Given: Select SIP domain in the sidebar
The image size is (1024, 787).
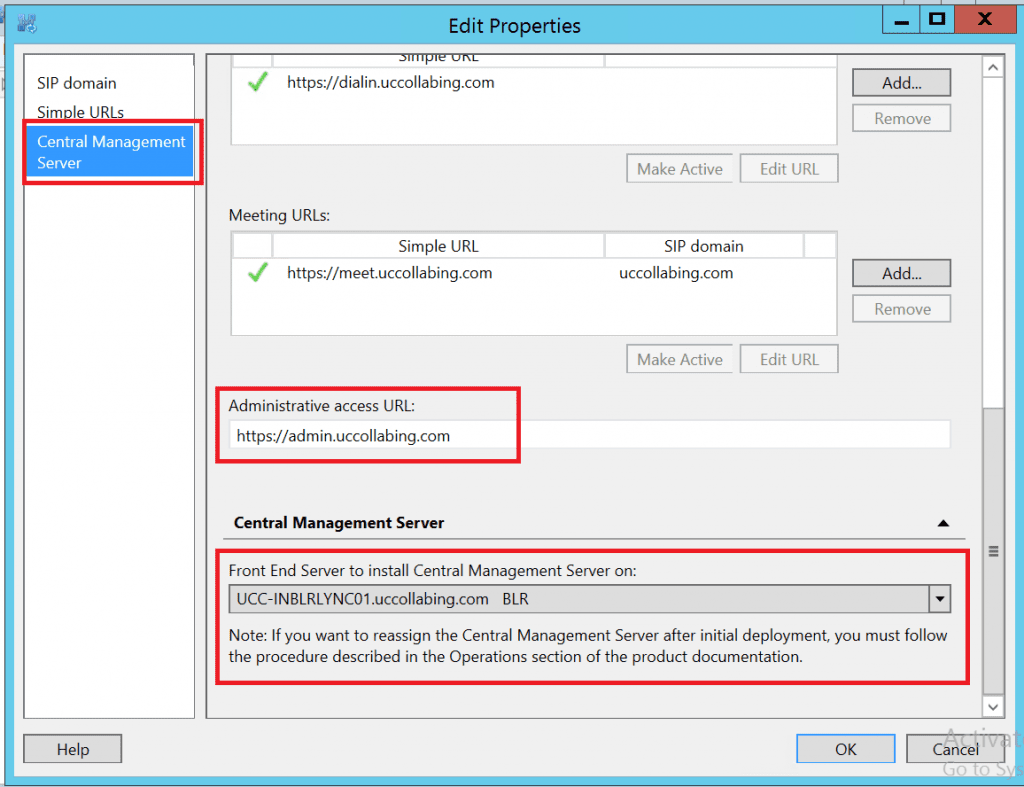Looking at the screenshot, I should [x=76, y=84].
